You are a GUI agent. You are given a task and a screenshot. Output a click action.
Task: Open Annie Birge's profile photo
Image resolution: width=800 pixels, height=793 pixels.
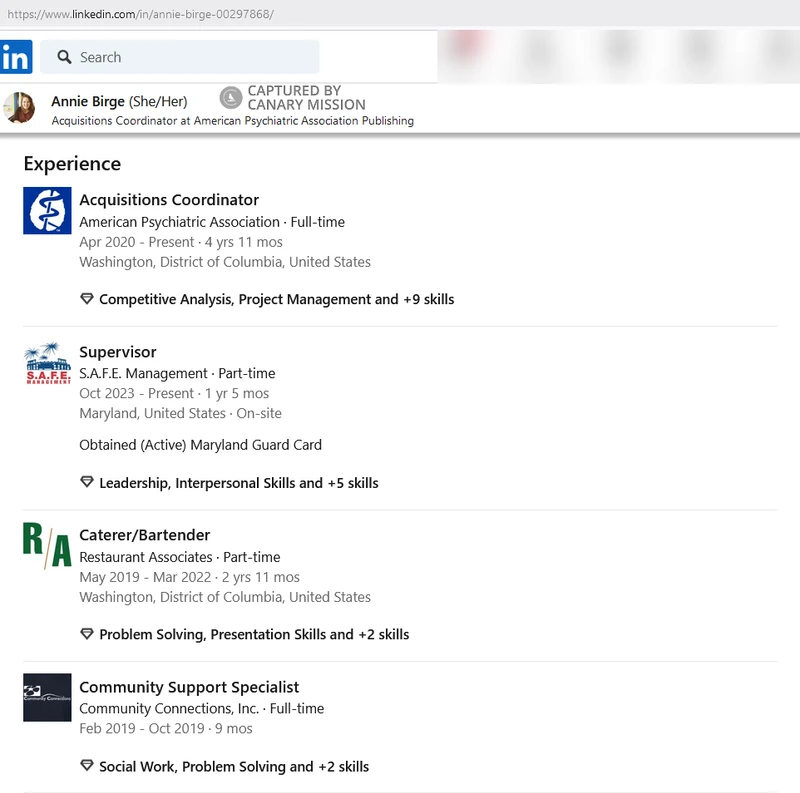pos(19,108)
